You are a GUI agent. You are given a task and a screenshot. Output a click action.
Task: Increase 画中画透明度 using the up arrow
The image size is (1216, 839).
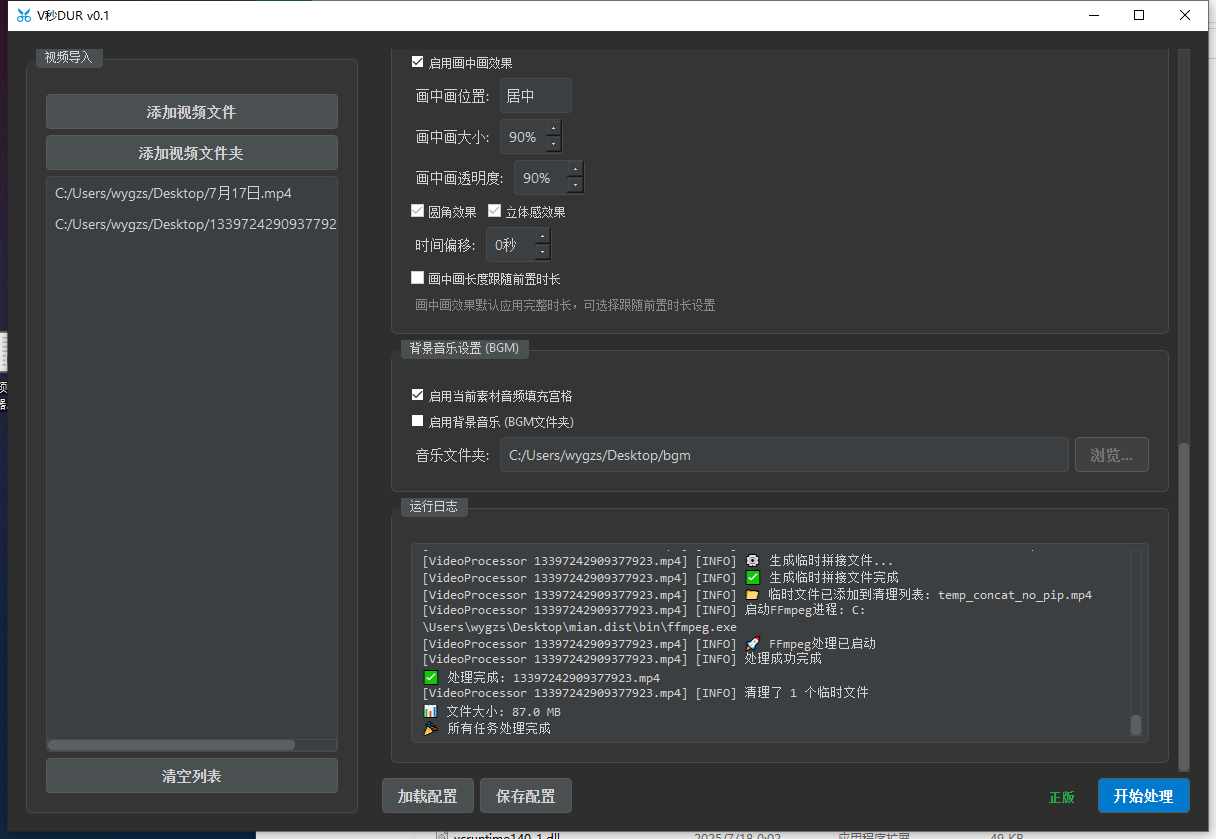coord(574,170)
